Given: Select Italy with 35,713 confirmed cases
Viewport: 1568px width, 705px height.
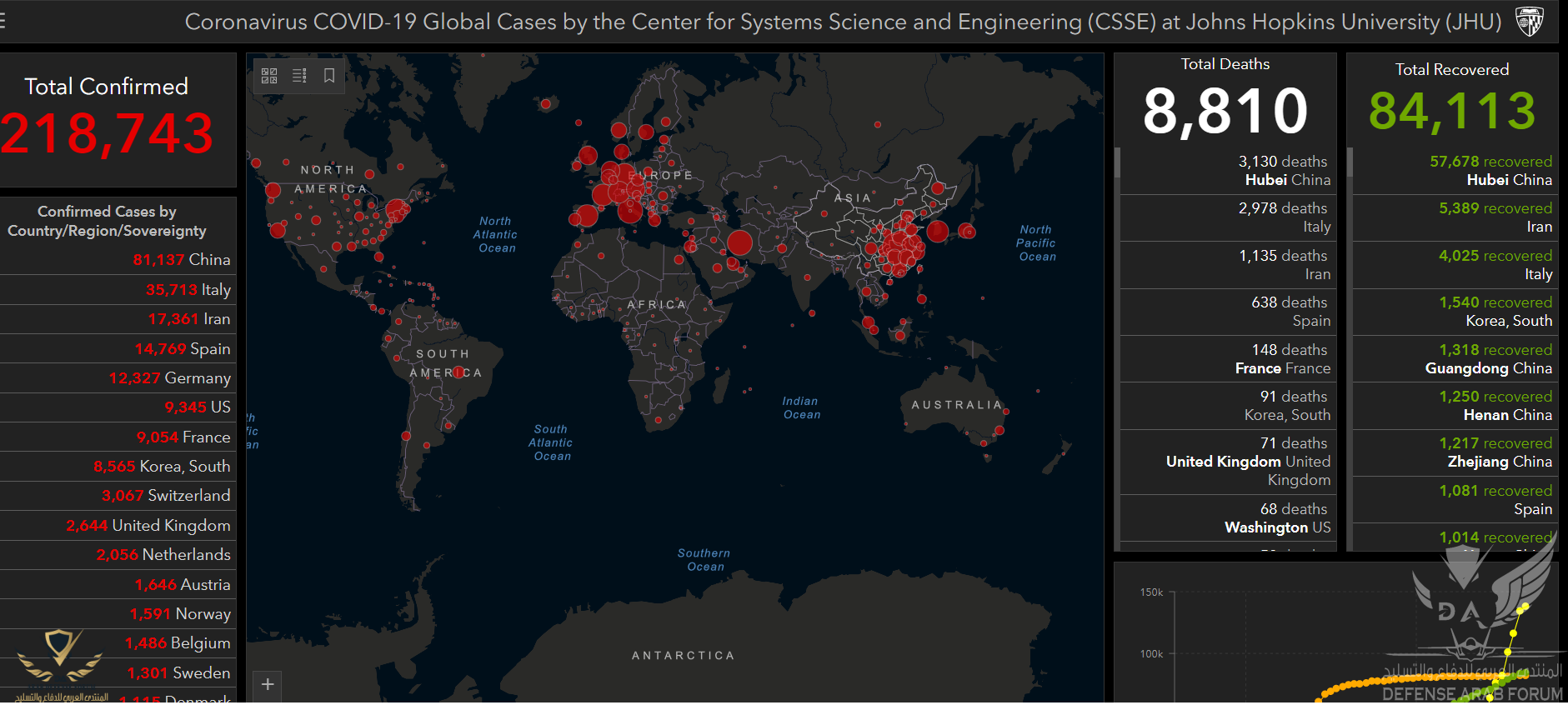Looking at the screenshot, I should (188, 290).
